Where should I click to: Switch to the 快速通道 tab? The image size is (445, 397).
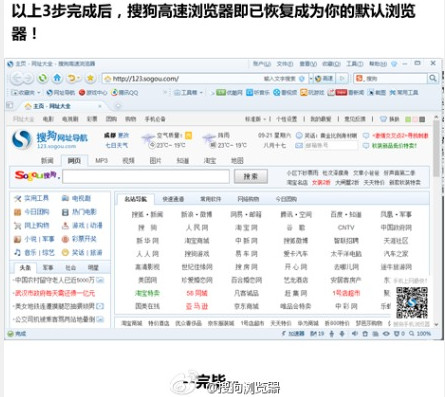pyautogui.click(x=173, y=199)
